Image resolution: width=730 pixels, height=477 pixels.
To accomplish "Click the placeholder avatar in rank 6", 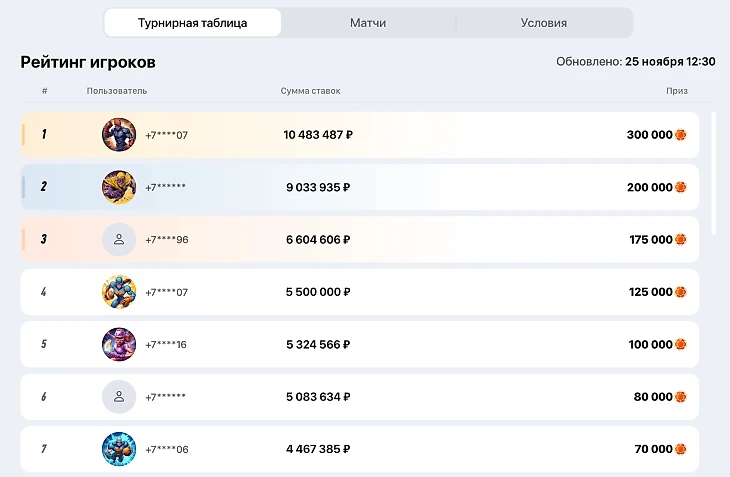I will (119, 397).
